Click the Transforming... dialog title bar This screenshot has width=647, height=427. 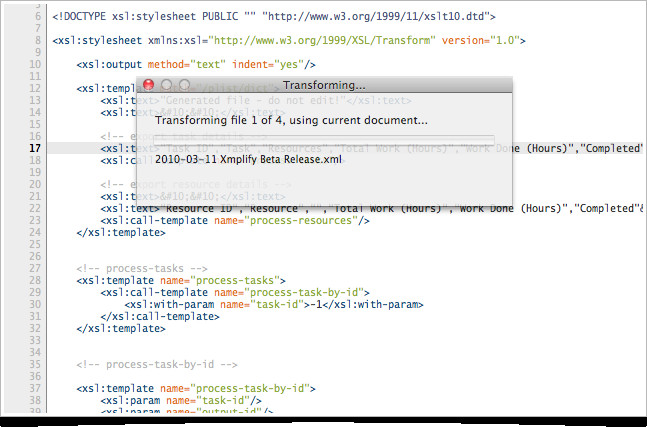[x=324, y=85]
